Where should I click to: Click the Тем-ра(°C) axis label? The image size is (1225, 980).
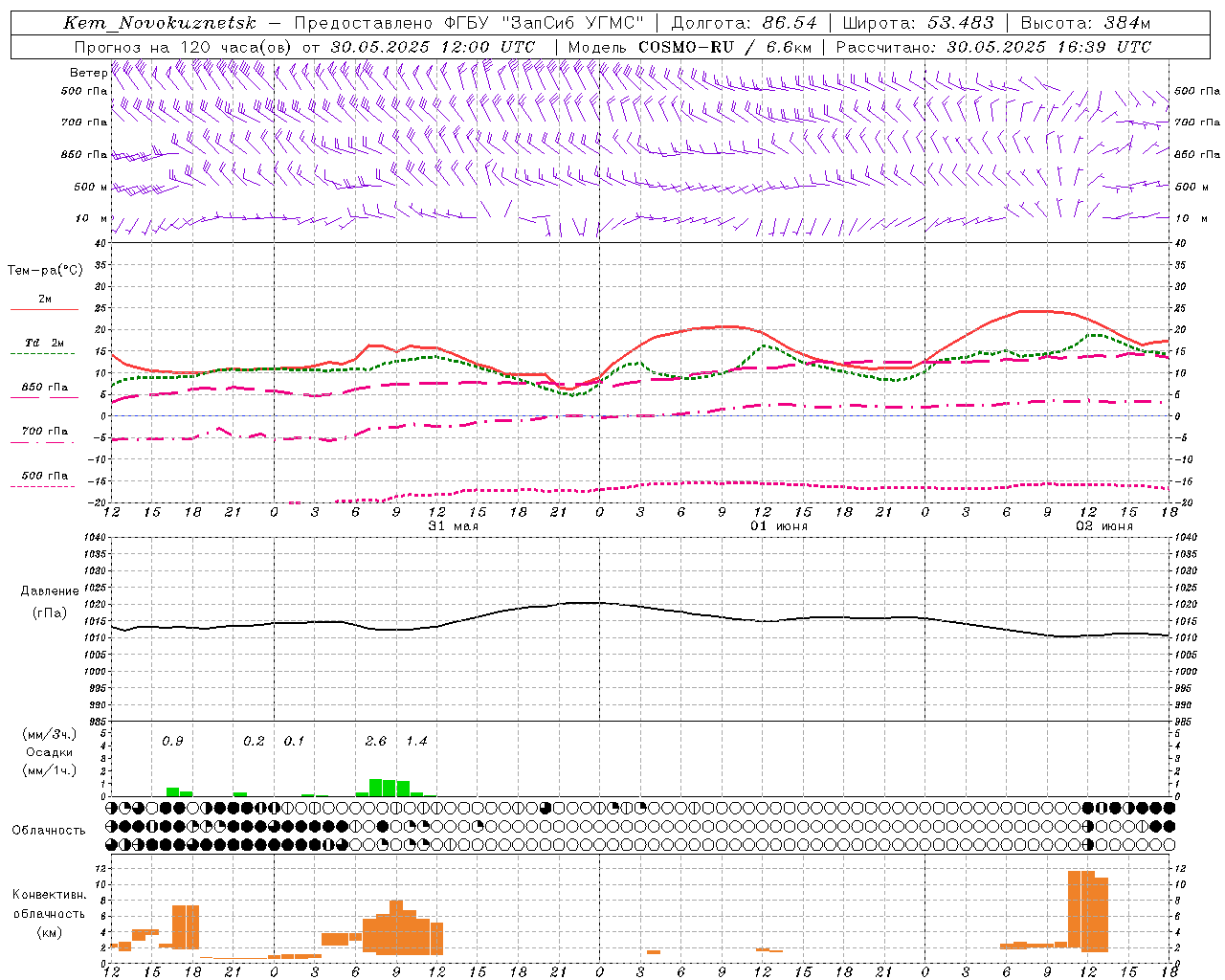coord(45,271)
